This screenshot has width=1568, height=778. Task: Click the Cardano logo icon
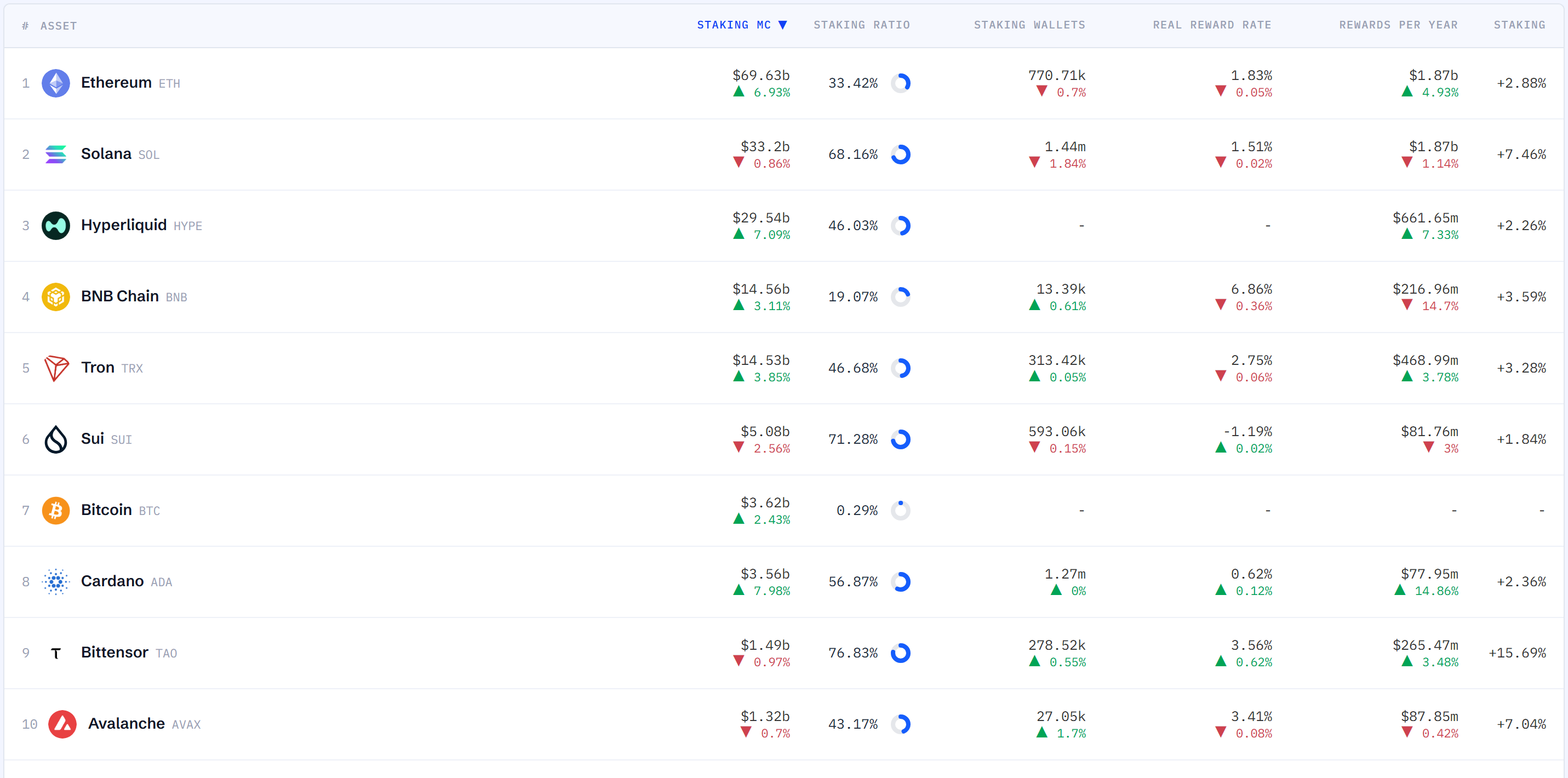[x=56, y=582]
